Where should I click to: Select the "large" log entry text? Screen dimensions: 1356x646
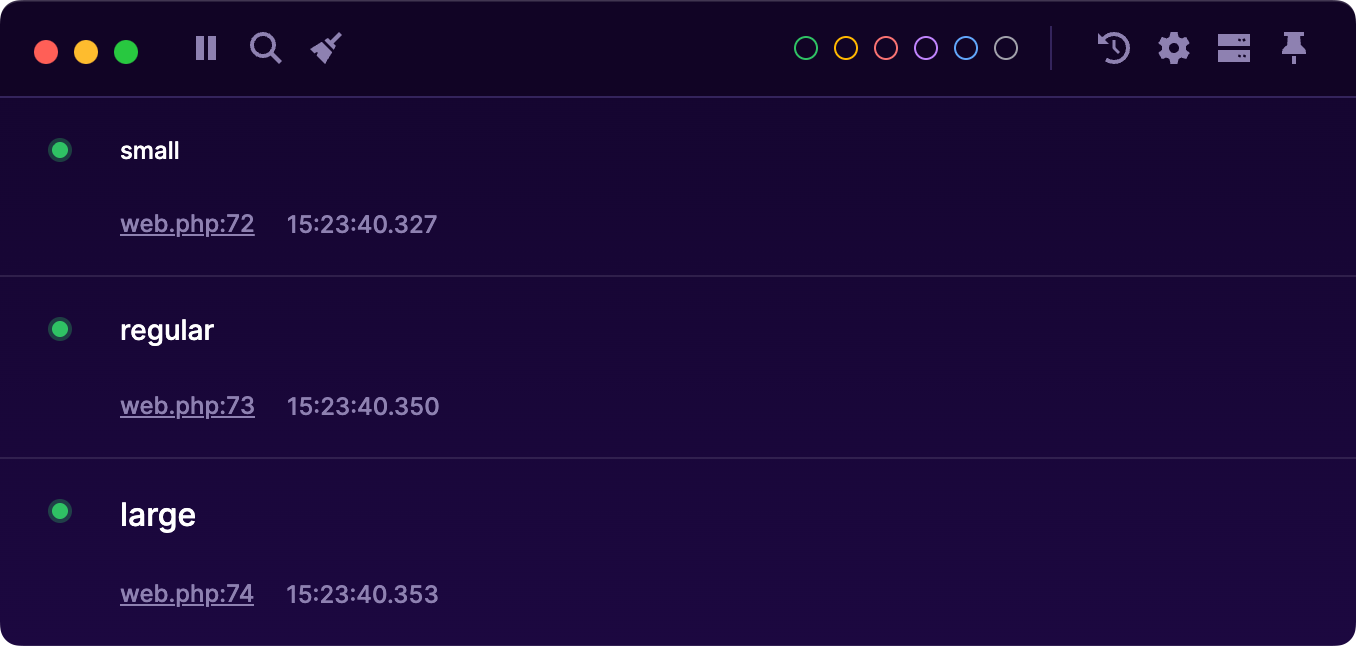tap(158, 515)
